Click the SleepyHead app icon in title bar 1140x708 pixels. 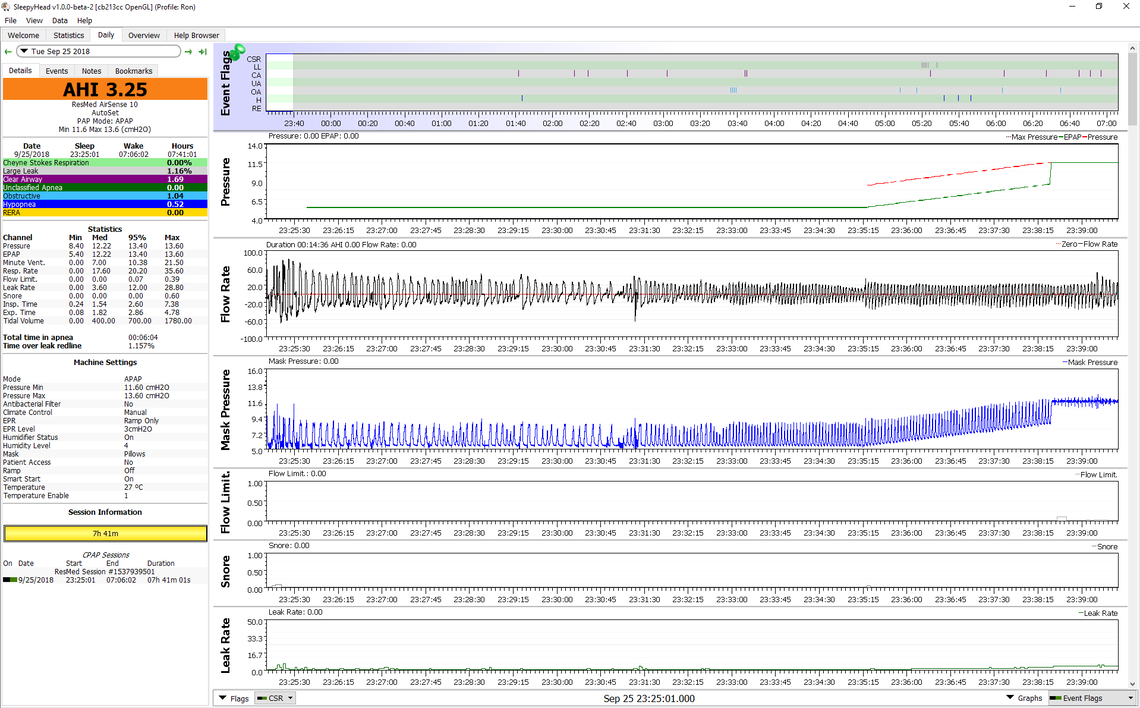pyautogui.click(x=7, y=7)
